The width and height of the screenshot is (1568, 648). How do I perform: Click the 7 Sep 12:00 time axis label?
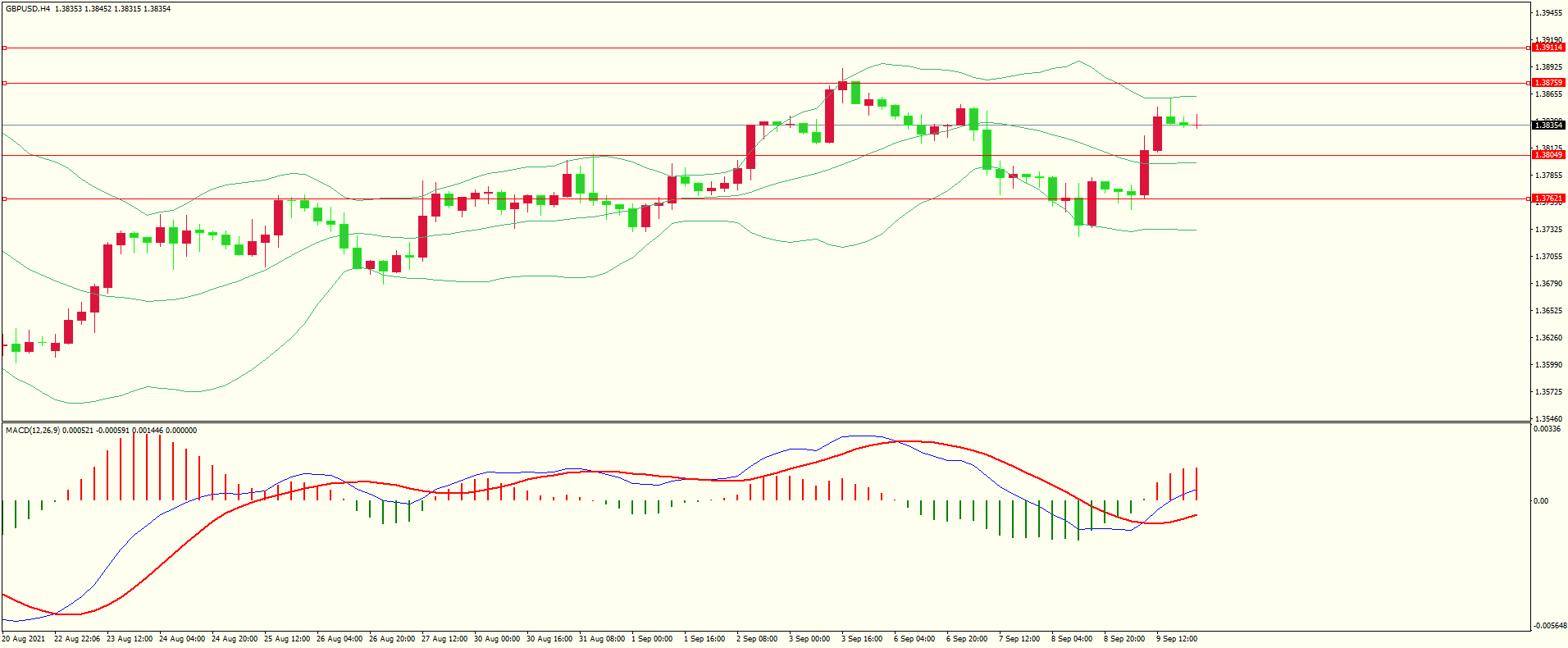pos(1019,639)
